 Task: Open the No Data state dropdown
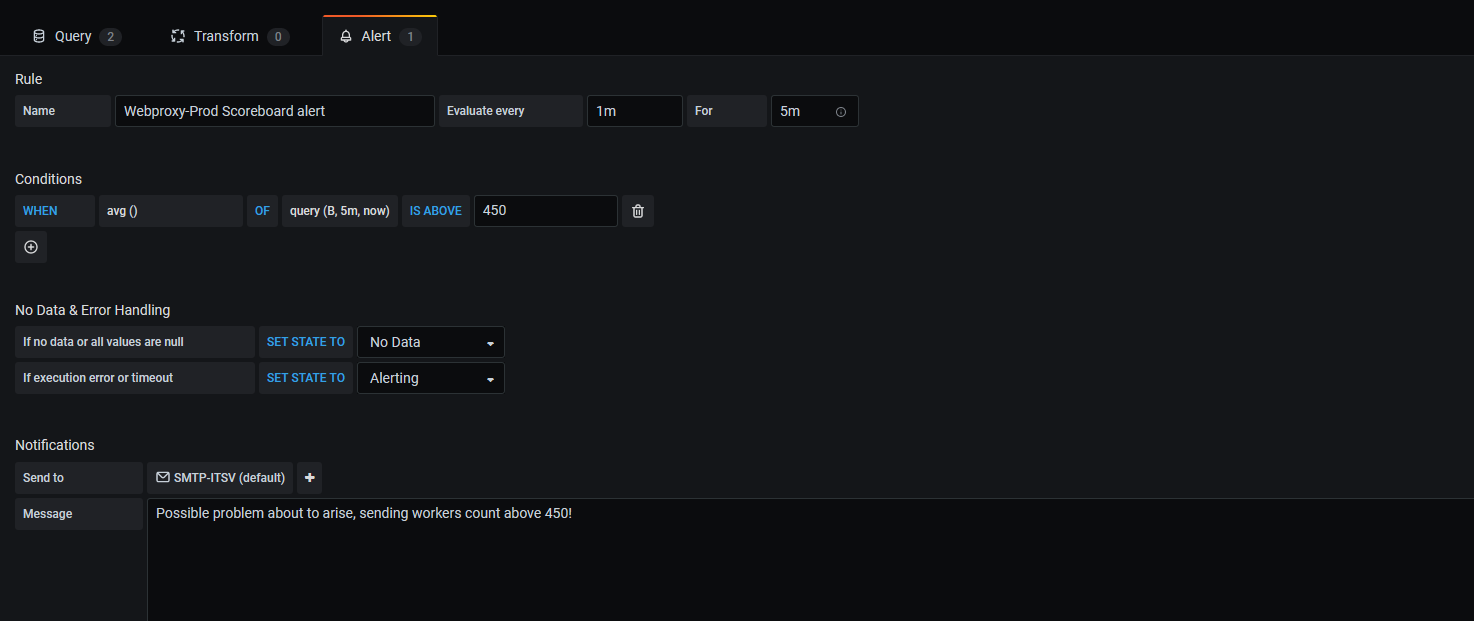point(430,342)
